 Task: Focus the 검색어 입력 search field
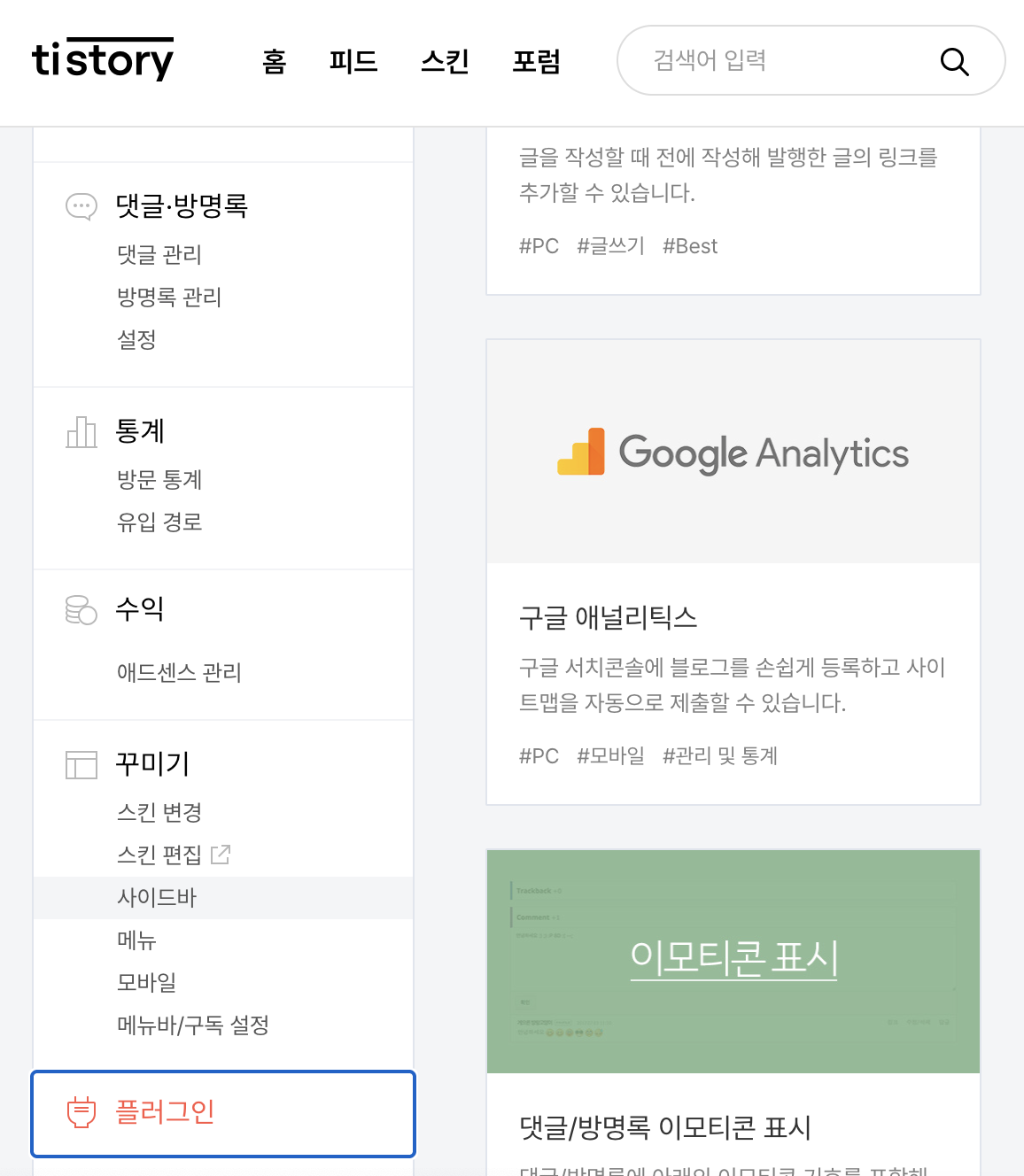811,60
